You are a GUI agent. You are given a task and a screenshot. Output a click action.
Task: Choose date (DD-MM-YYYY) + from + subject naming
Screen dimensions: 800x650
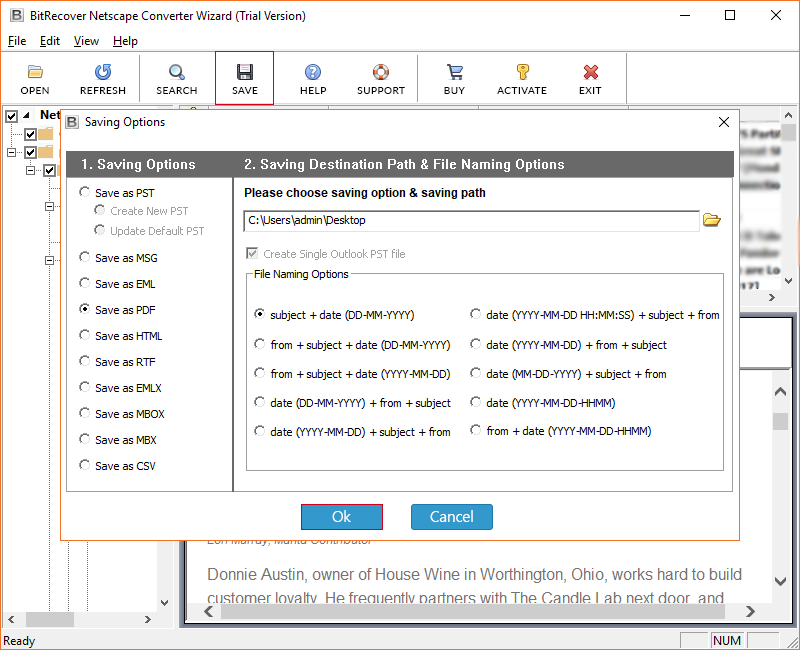point(353,403)
